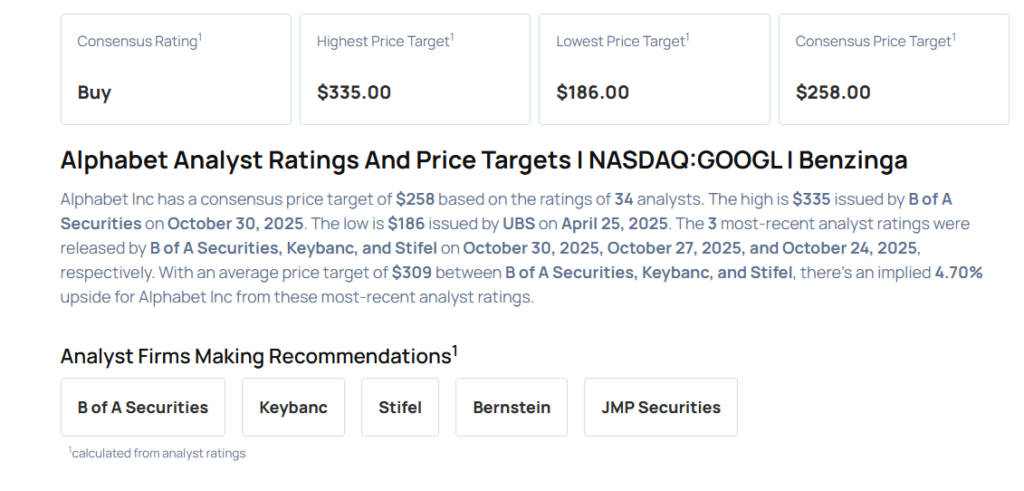Open the Consensus Price Target card label
This screenshot has width=1024, height=491.
pos(874,41)
